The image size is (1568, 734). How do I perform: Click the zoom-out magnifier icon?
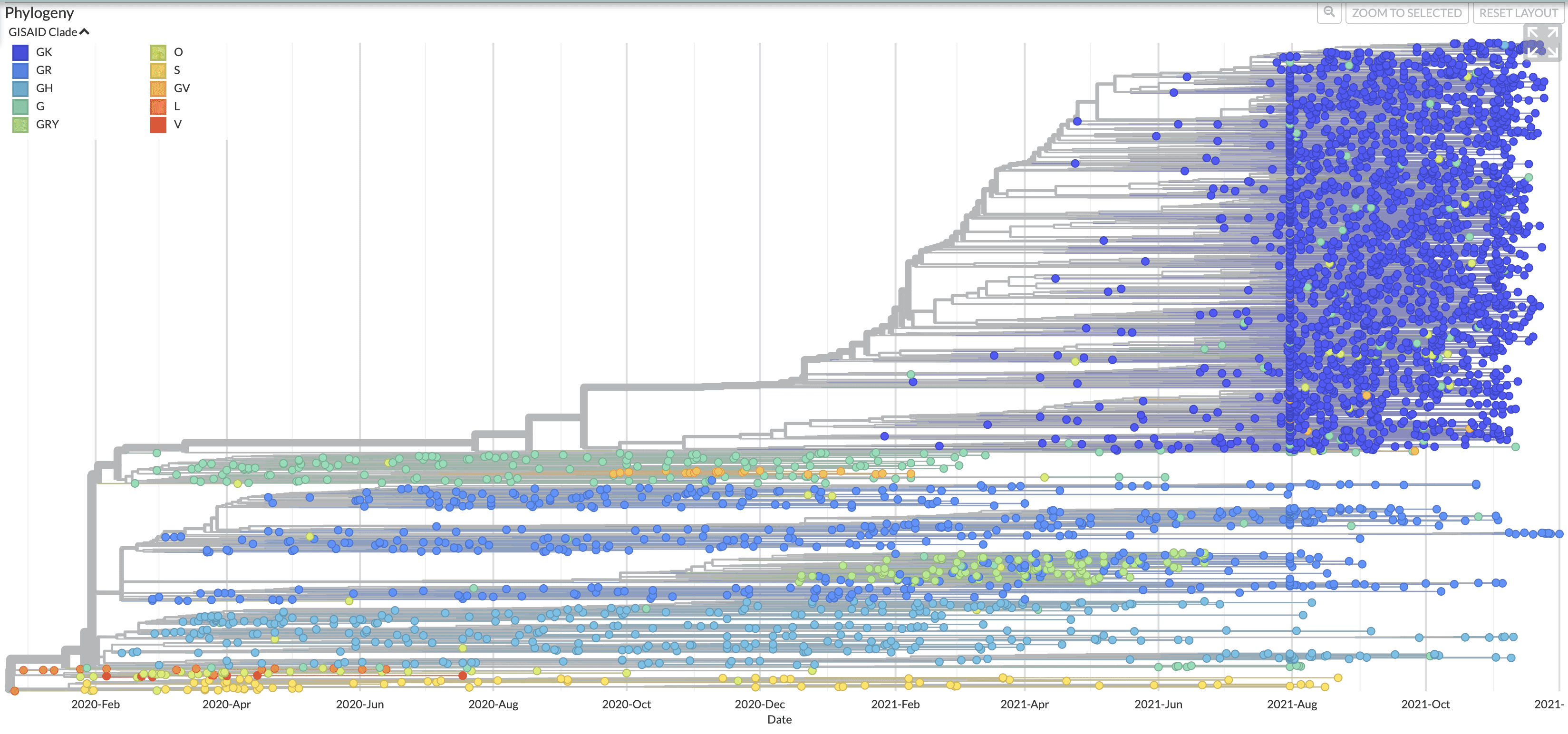[1329, 12]
